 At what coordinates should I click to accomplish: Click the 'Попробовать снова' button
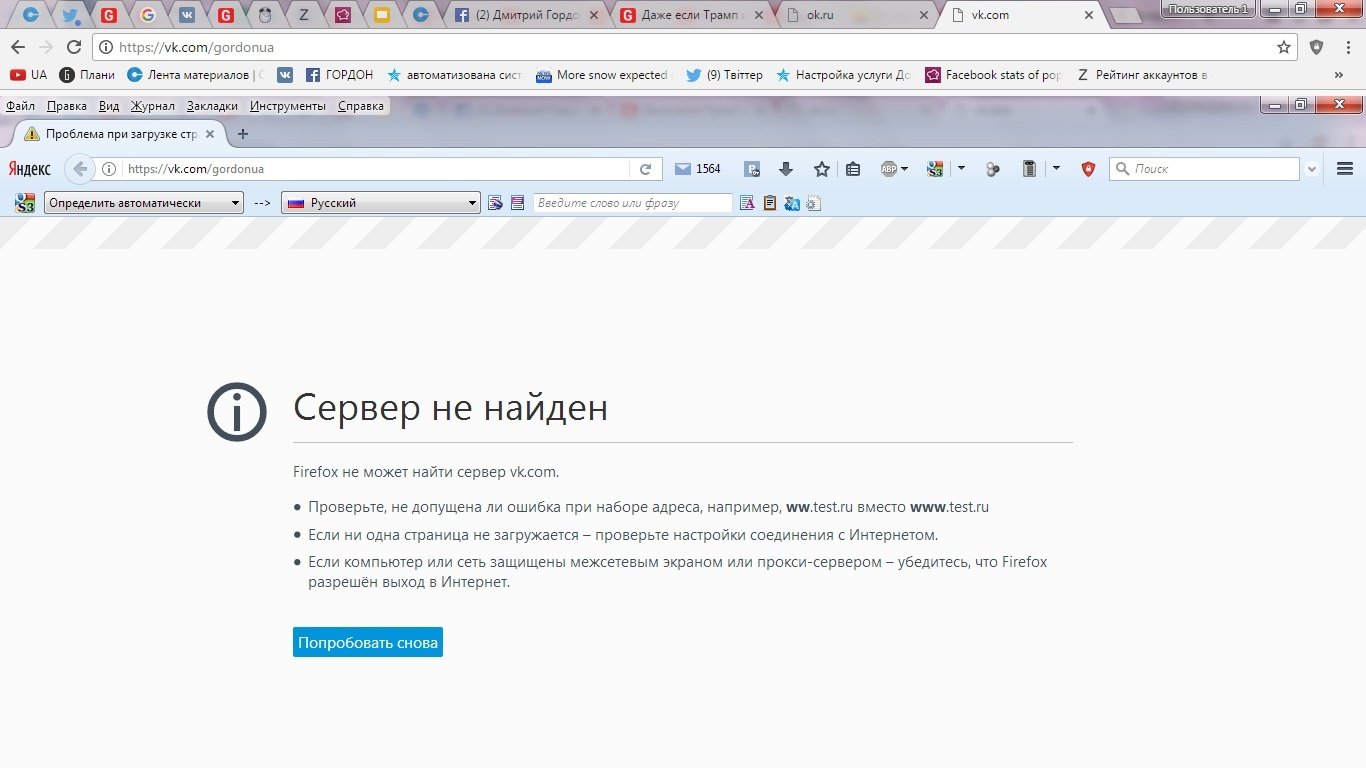pos(368,642)
